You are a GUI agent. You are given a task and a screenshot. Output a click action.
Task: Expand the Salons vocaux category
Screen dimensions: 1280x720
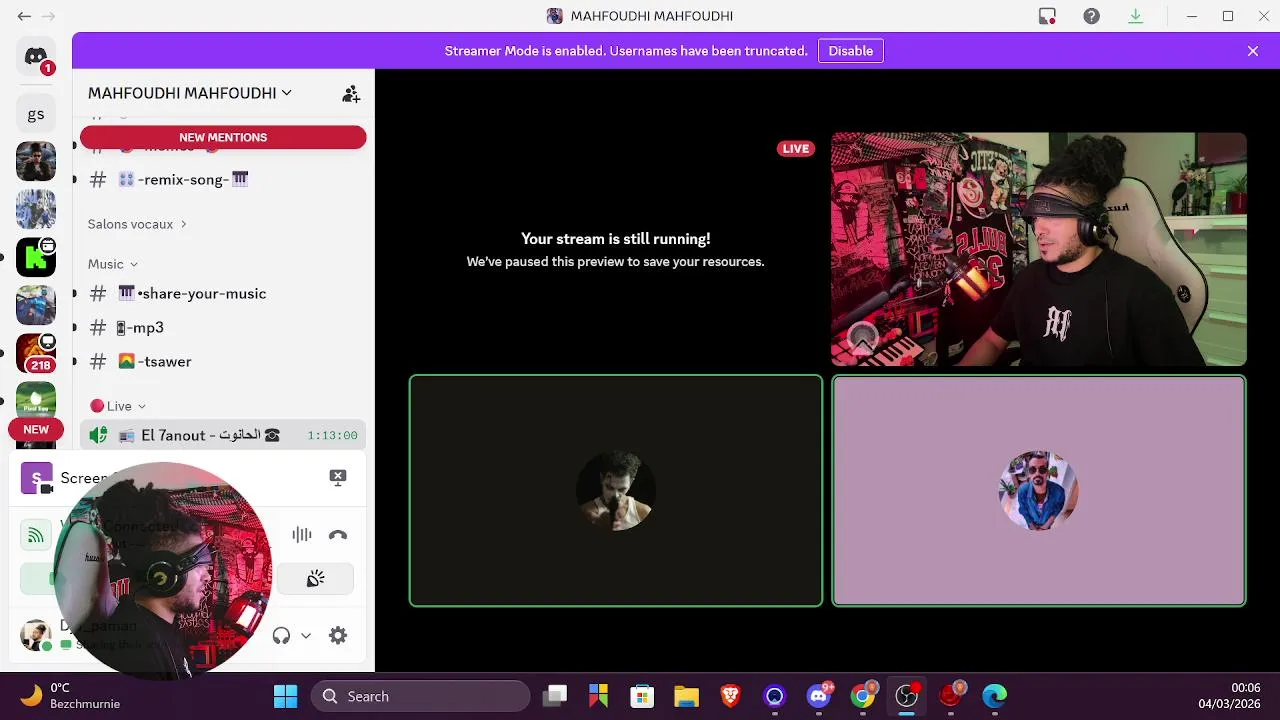(x=137, y=224)
